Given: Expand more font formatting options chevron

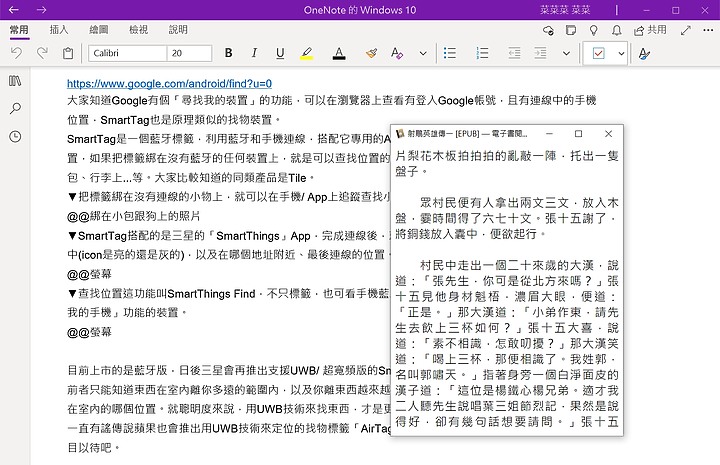Looking at the screenshot, I should point(423,54).
